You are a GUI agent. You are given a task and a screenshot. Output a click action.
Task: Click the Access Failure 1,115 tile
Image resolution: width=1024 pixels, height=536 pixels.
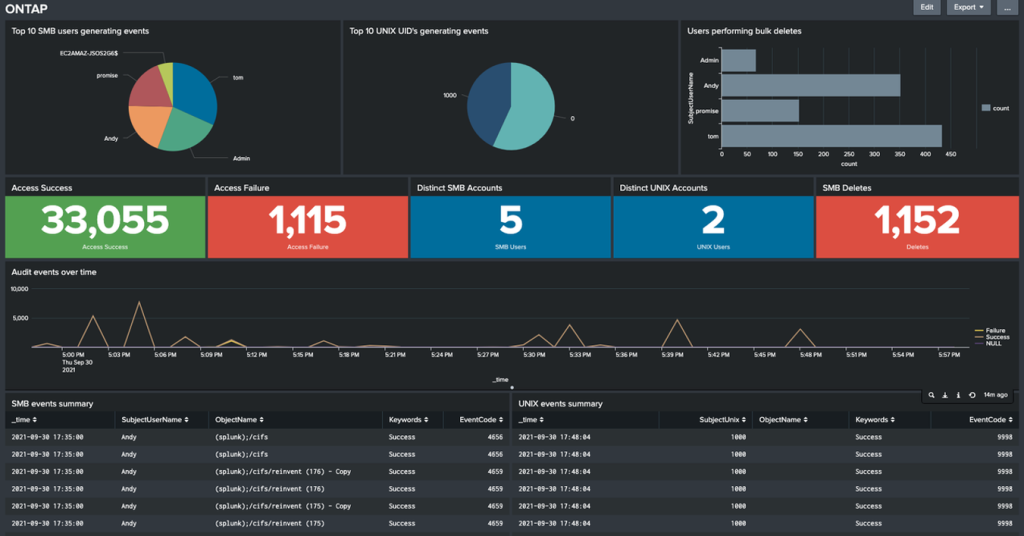(x=307, y=221)
